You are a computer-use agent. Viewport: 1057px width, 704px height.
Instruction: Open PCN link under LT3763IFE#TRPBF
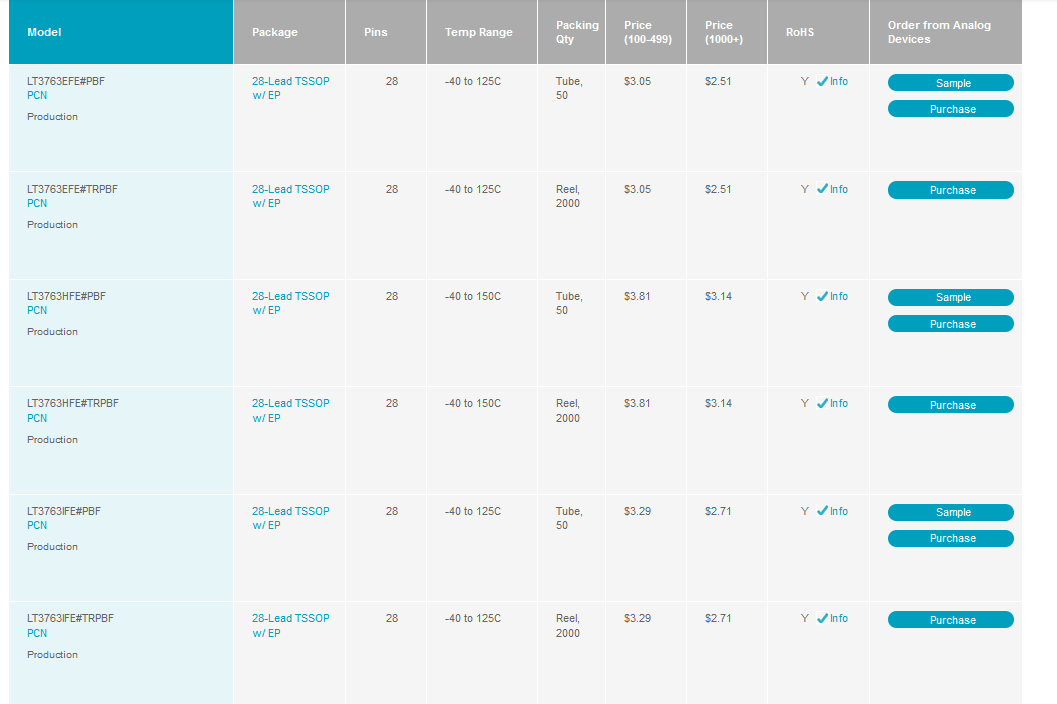coord(37,633)
